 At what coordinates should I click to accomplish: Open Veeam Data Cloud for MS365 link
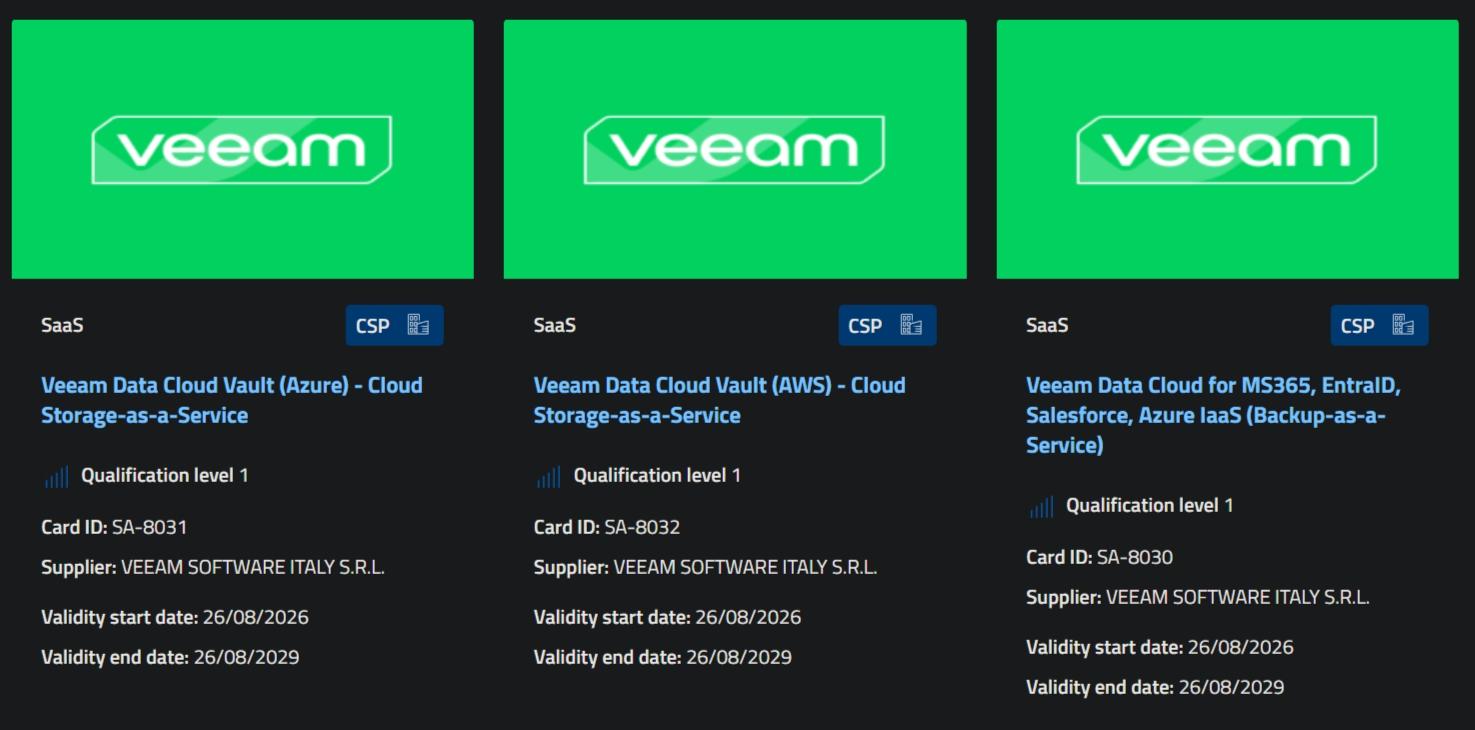pyautogui.click(x=1214, y=415)
